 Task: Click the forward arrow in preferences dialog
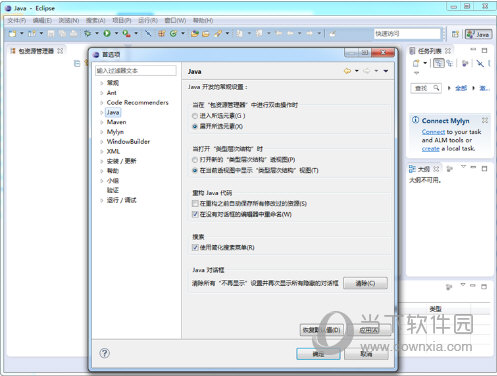[367, 71]
